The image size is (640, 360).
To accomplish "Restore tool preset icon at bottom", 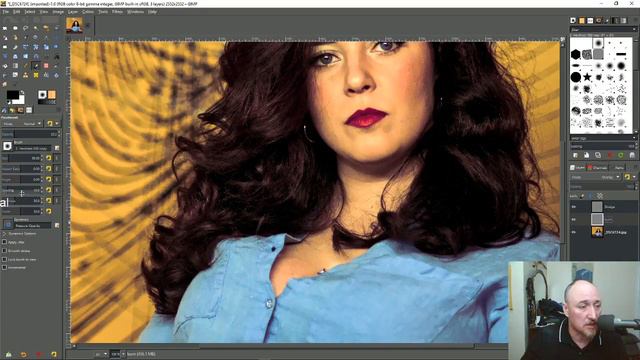I will tap(23, 354).
